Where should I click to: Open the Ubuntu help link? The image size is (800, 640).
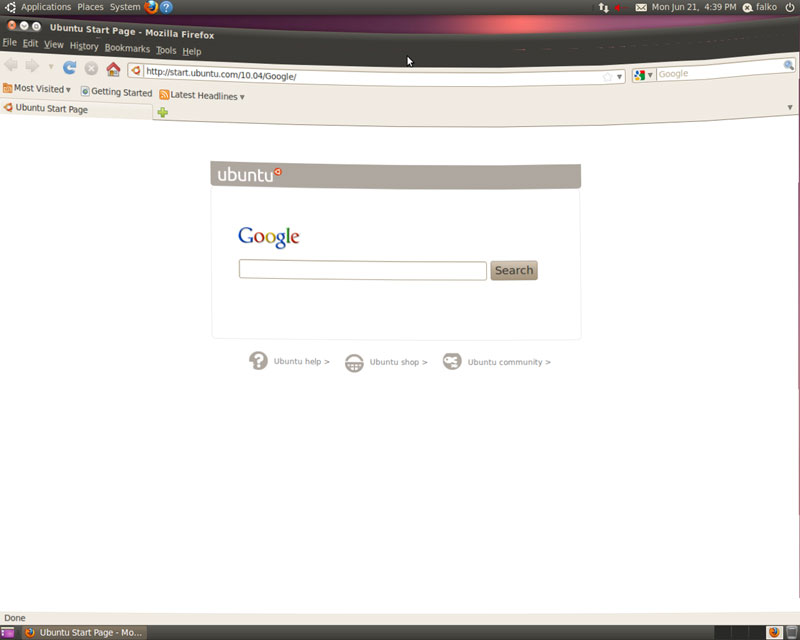302,361
